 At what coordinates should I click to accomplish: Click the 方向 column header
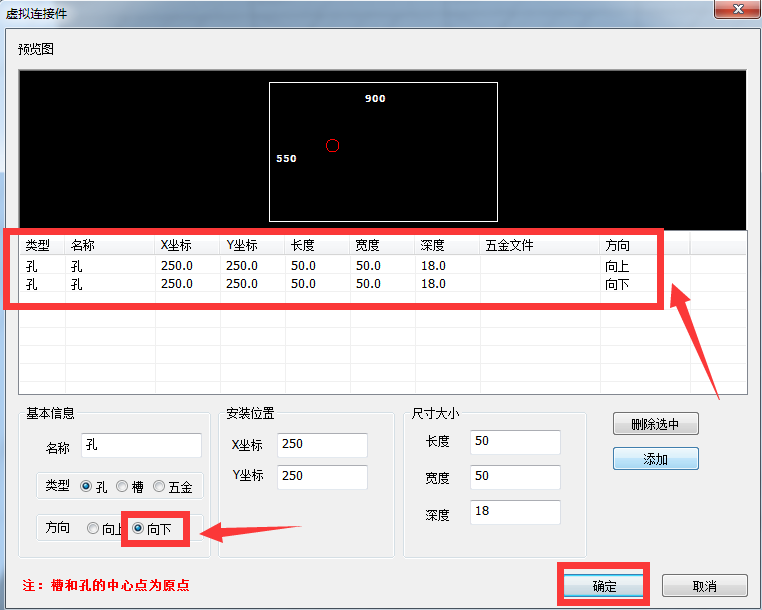(645, 245)
